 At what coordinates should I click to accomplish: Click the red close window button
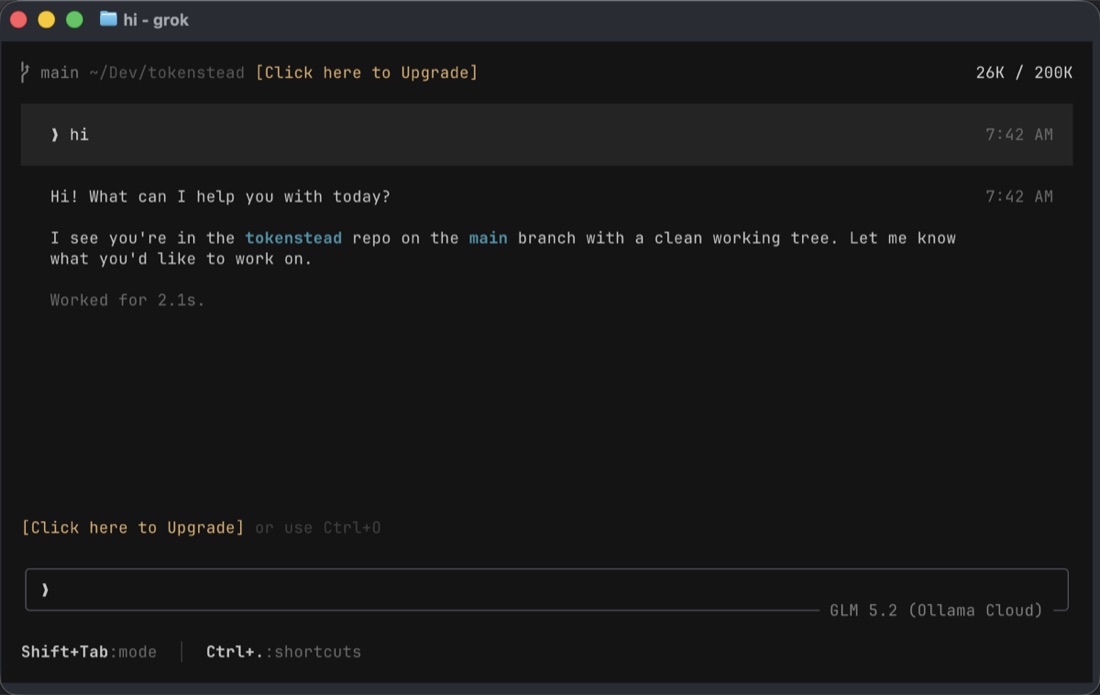click(19, 20)
